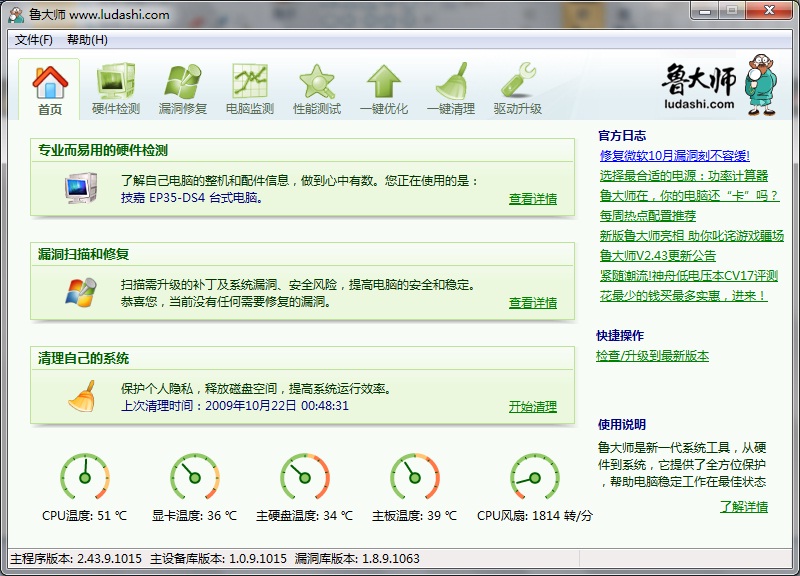Viewport: 800px width, 576px height.
Task: Click the 官方日志 section heading
Action: pos(622,136)
